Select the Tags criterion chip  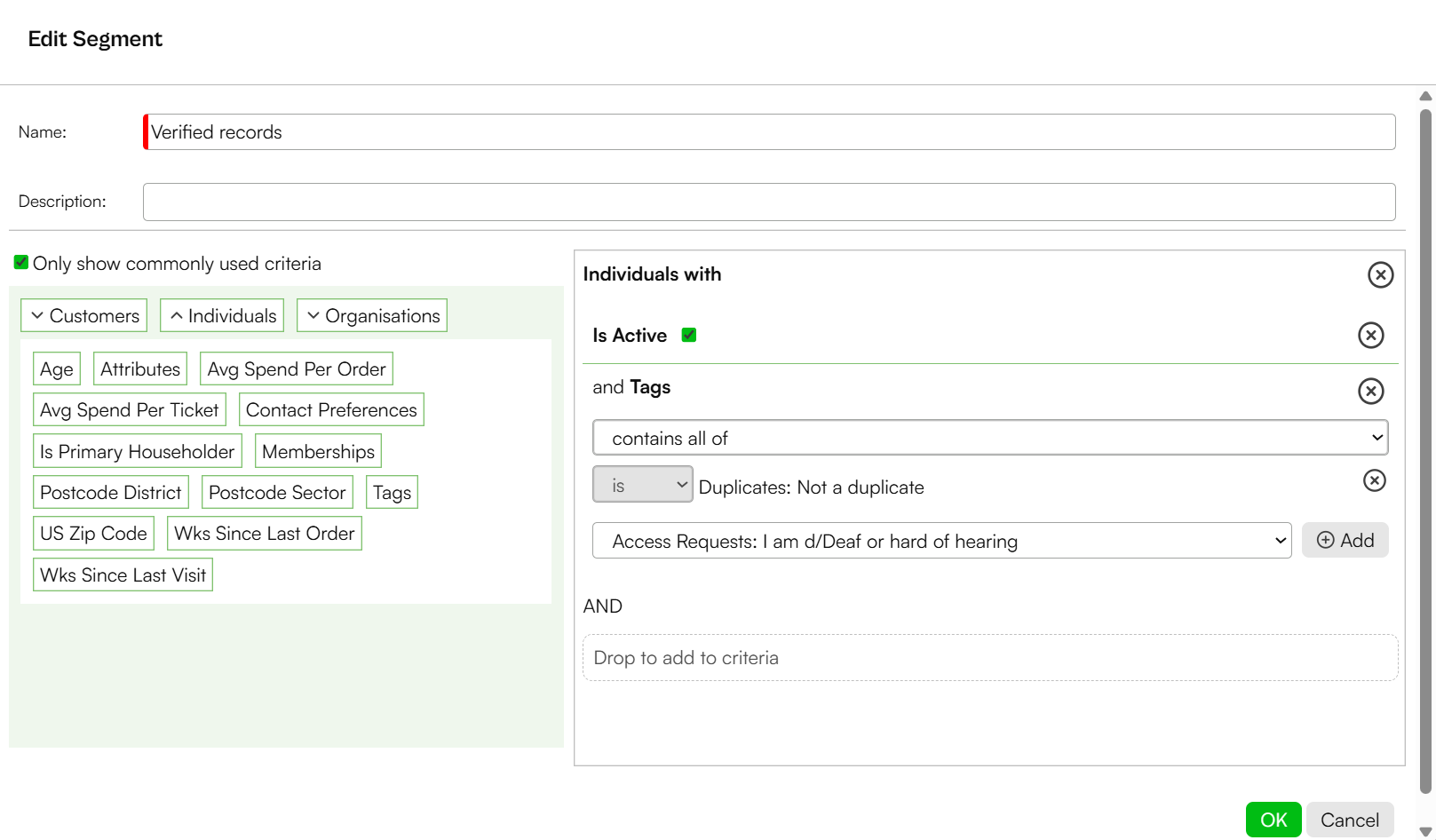(x=392, y=492)
